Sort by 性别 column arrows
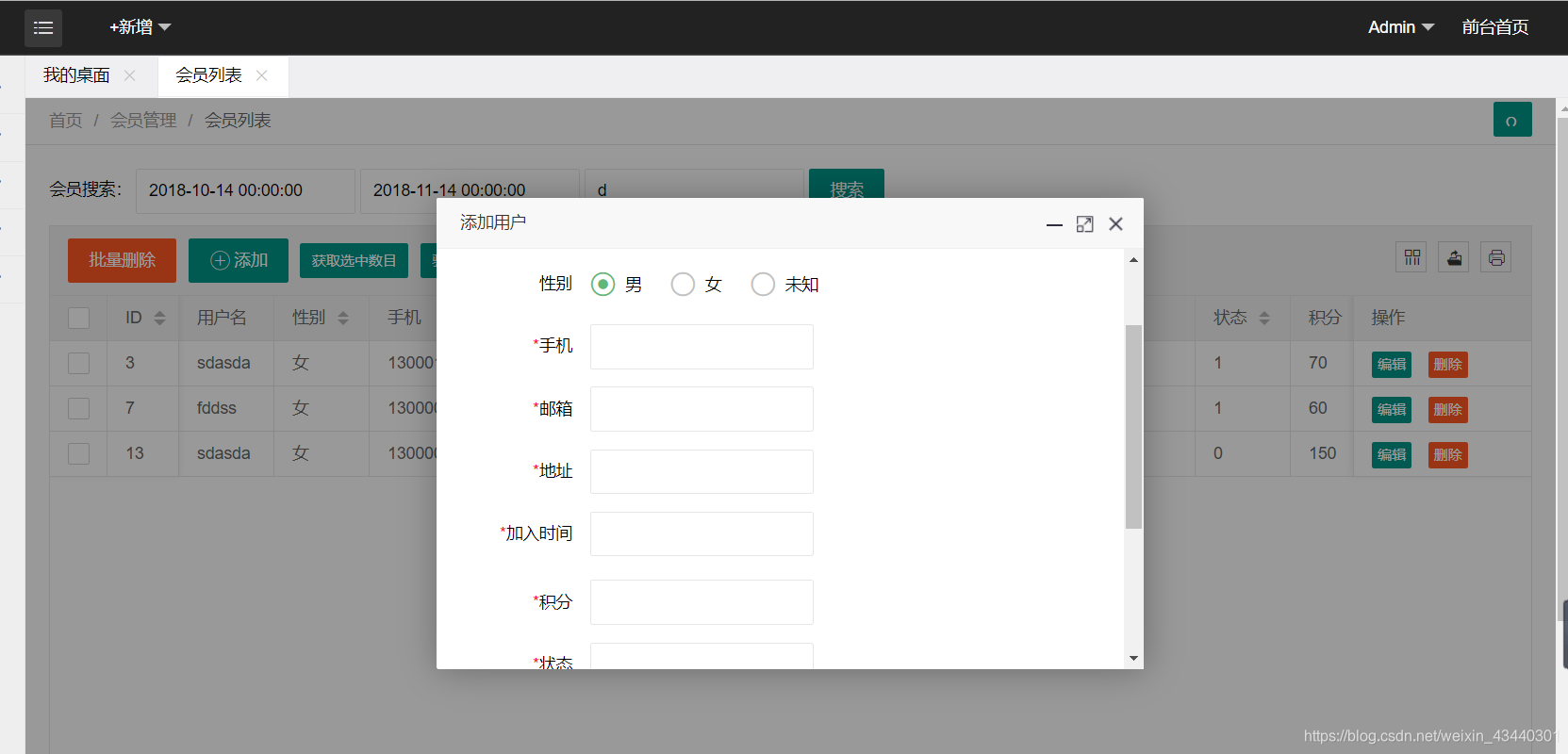 [x=343, y=318]
